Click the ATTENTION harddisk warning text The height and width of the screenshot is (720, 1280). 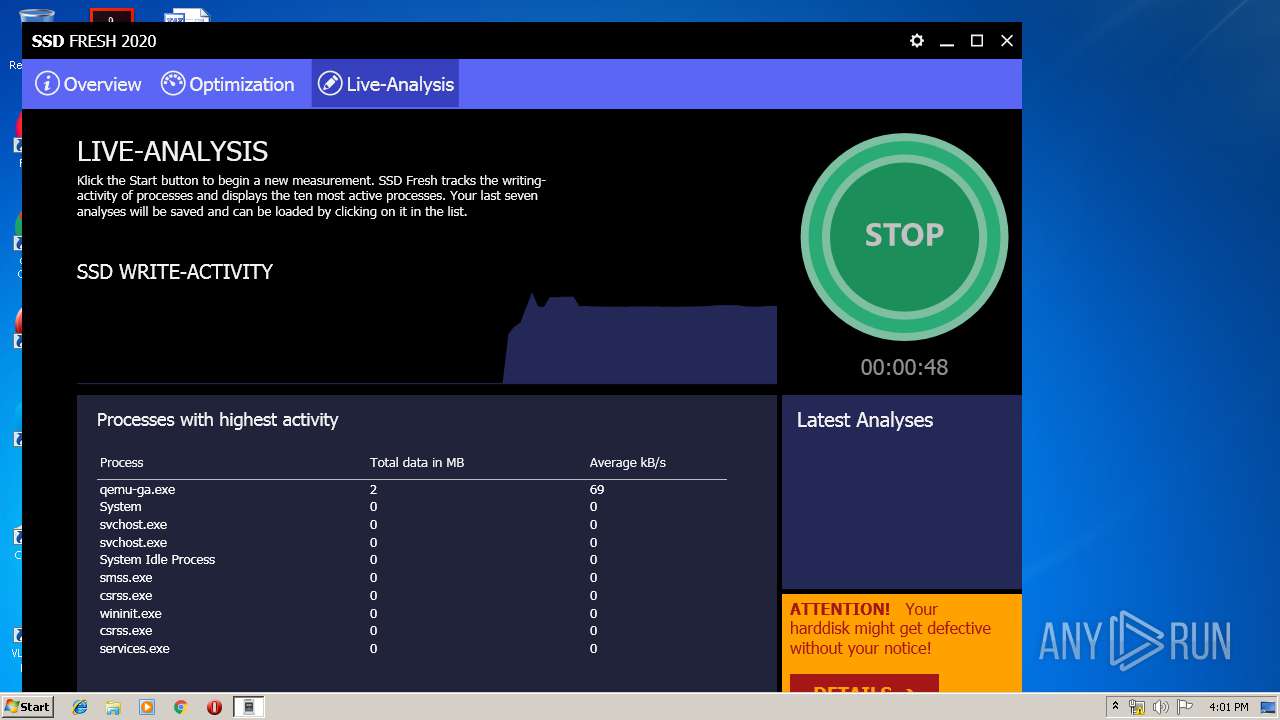(x=890, y=628)
